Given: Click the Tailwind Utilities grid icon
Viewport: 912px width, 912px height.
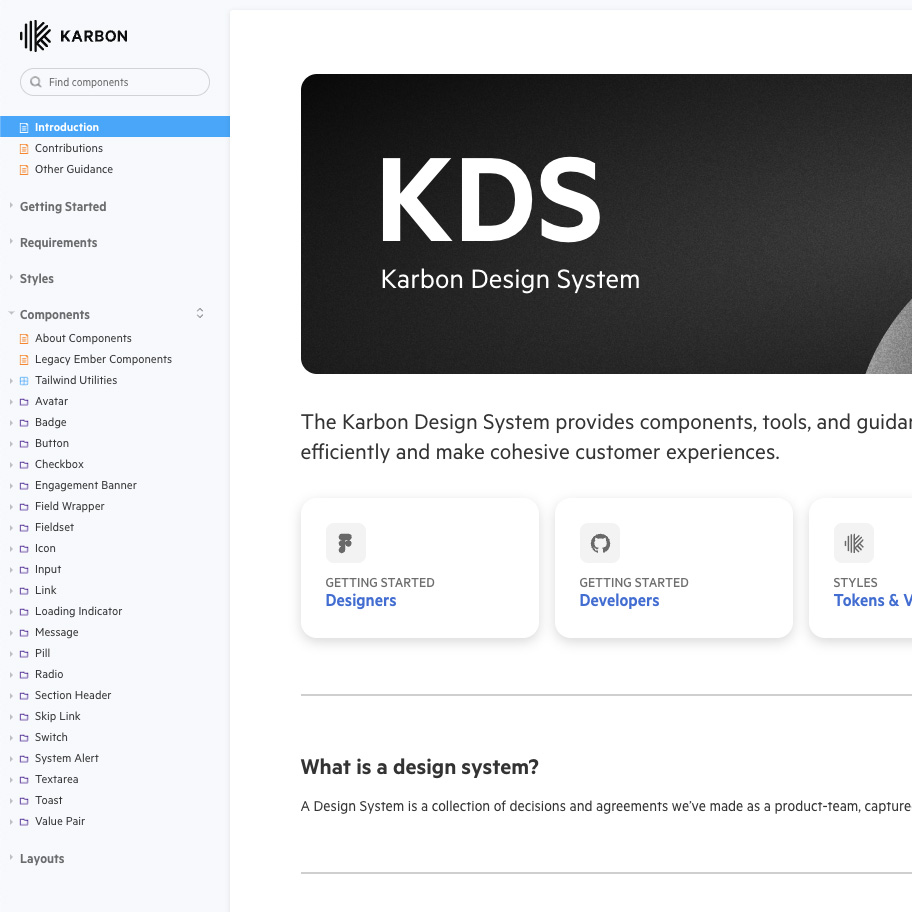Looking at the screenshot, I should click(x=25, y=381).
